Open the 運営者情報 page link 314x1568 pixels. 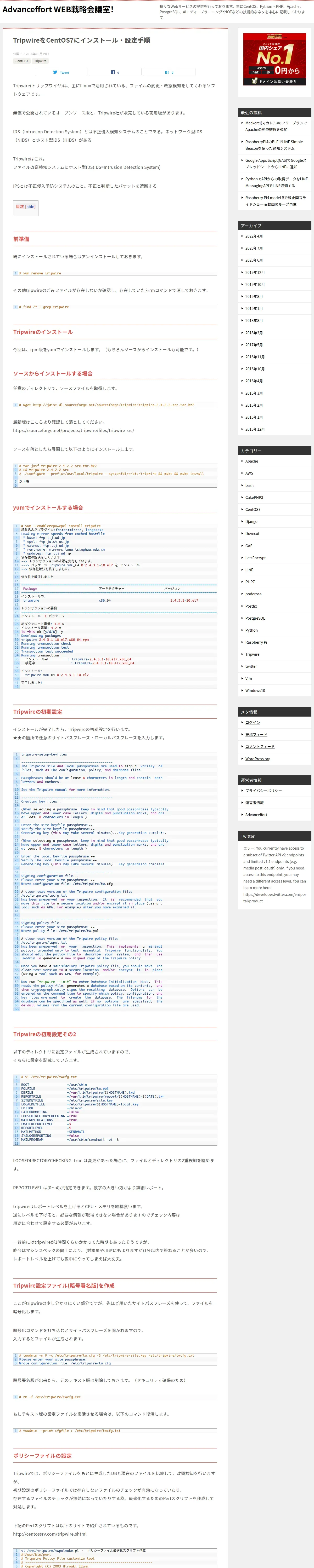coord(255,803)
